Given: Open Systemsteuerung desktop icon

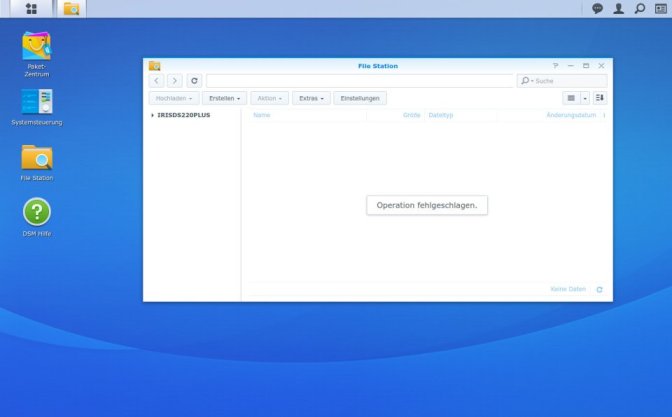Looking at the screenshot, I should pyautogui.click(x=37, y=107).
